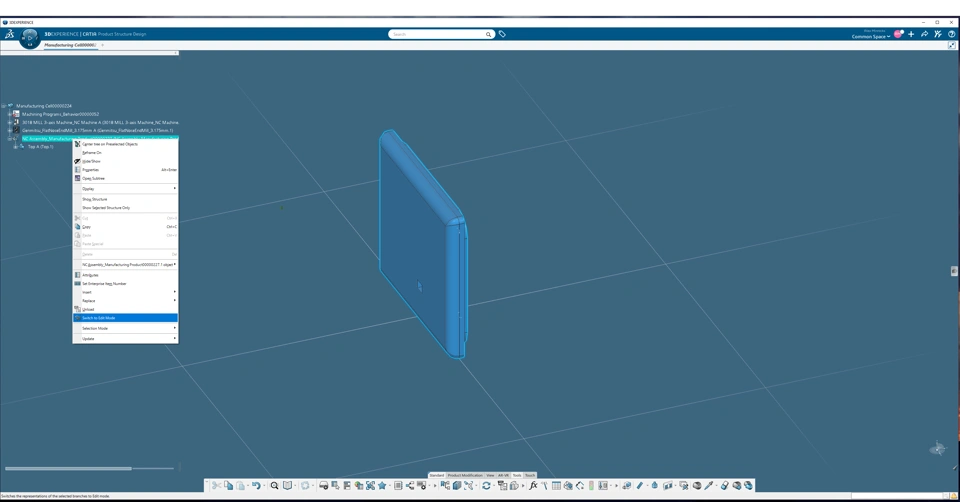Click the tree panel horizontal scrollbar

point(68,468)
